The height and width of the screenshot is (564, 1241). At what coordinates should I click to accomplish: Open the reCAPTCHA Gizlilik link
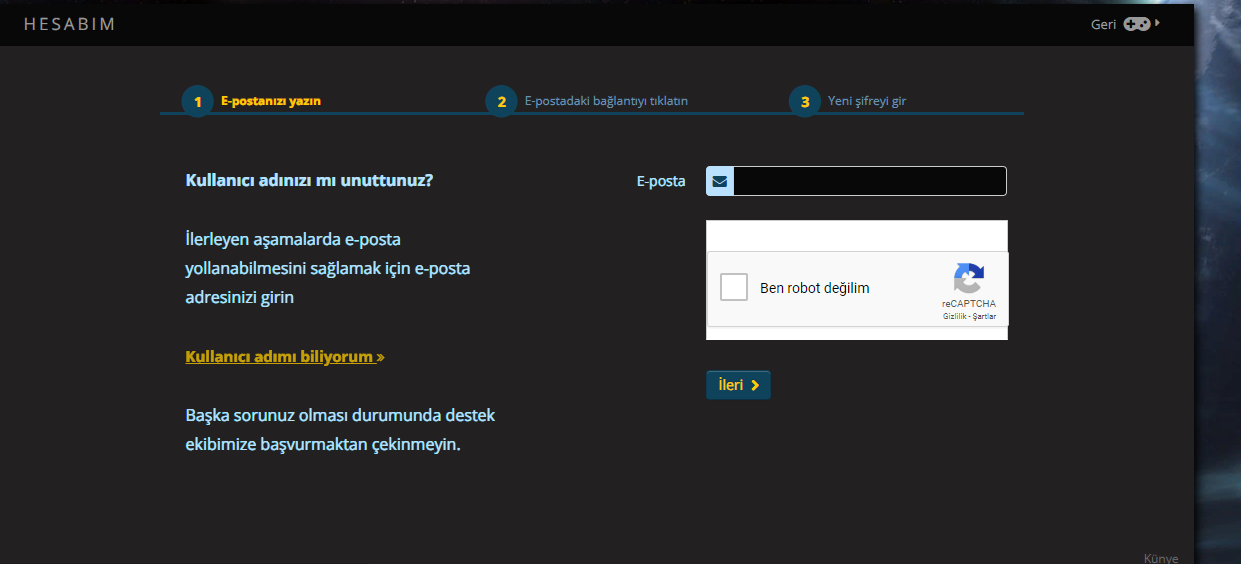coord(954,316)
